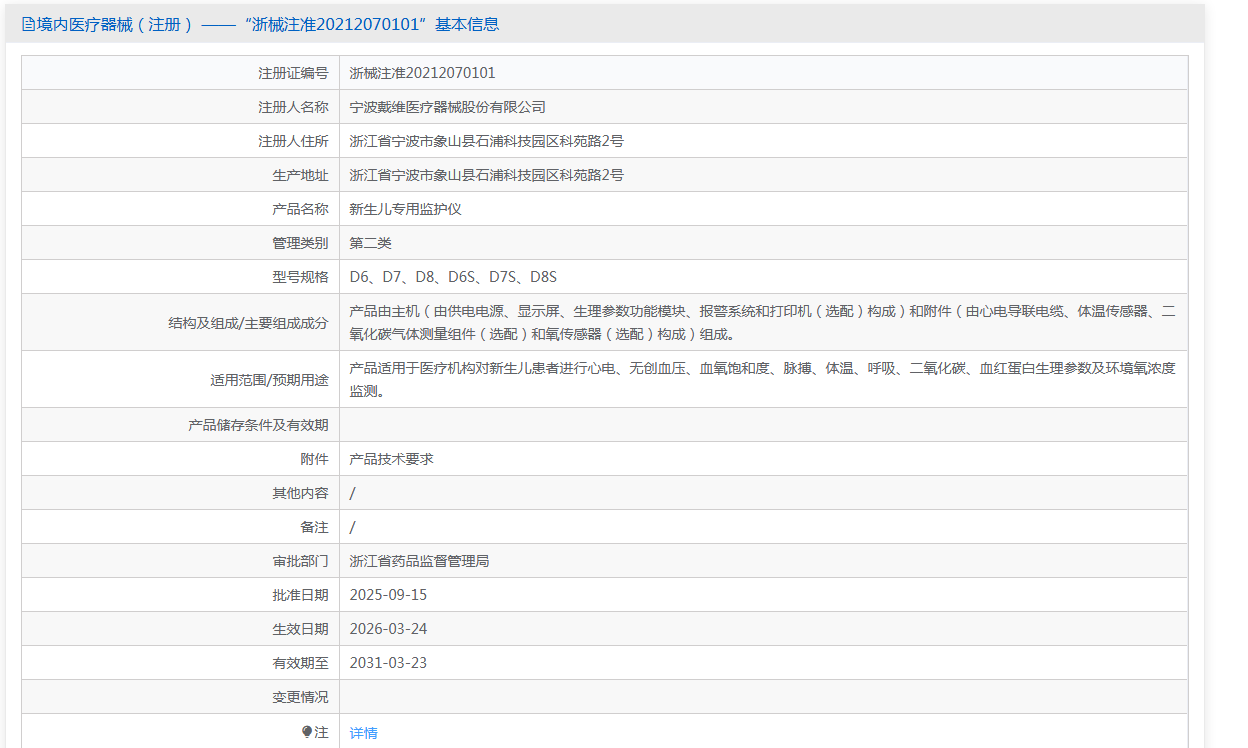Screen dimensions: 1248x748
Task: Click the intended use text starting 产品适用于医疗机构
Action: 762,379
